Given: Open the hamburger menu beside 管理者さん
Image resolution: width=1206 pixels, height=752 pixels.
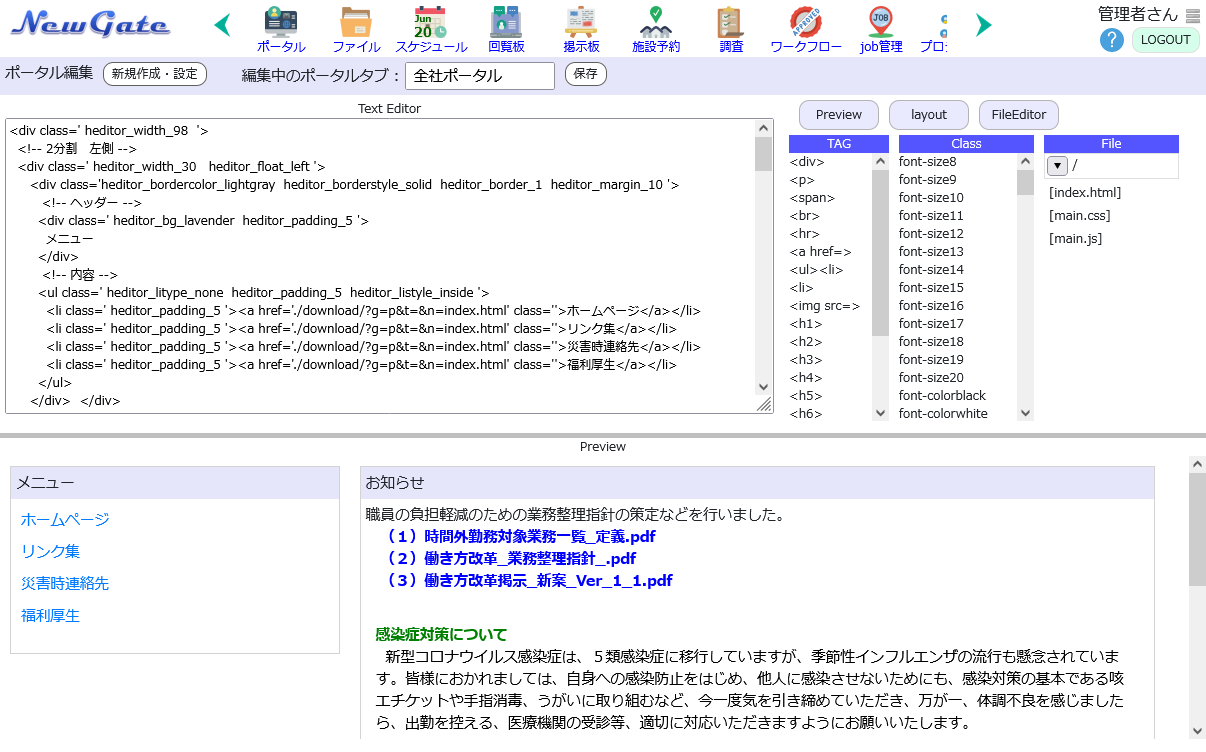Looking at the screenshot, I should (1193, 15).
